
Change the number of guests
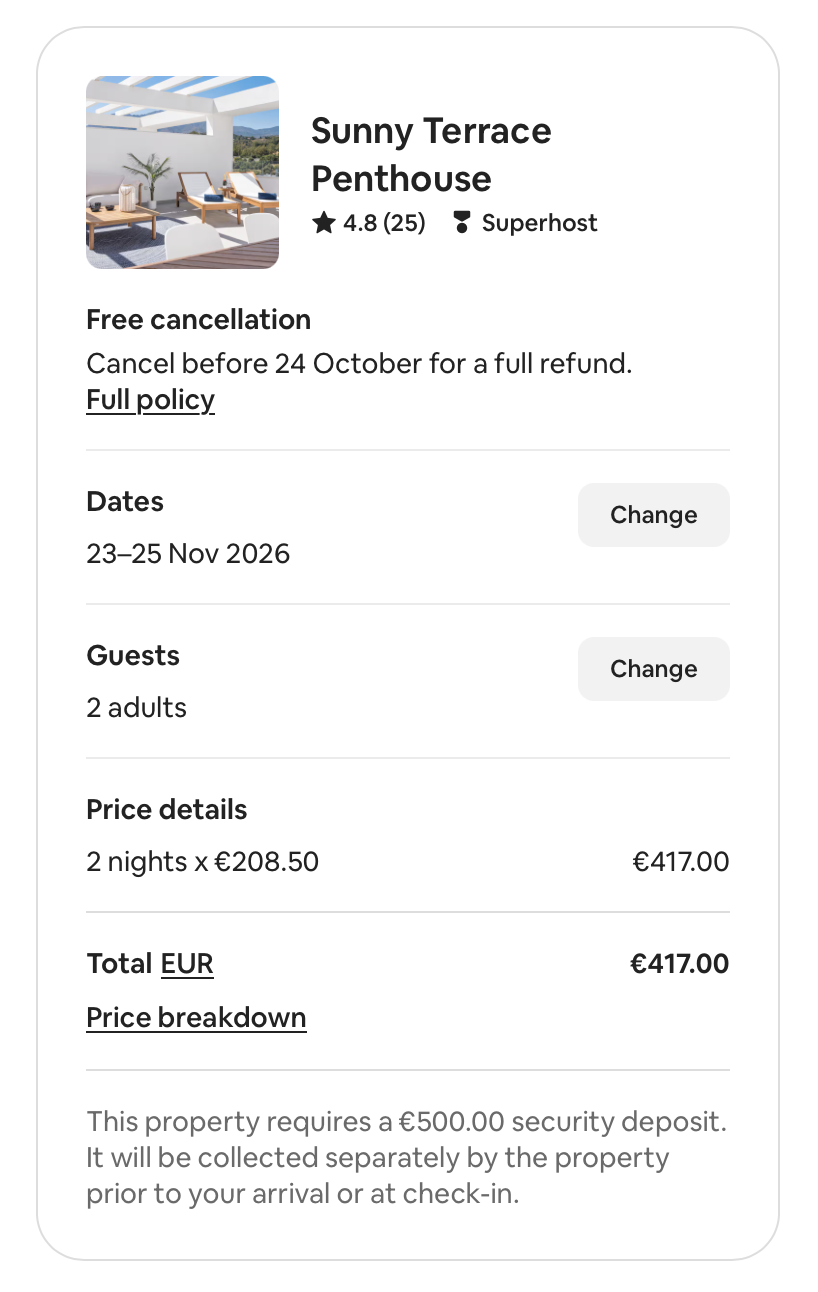[654, 669]
